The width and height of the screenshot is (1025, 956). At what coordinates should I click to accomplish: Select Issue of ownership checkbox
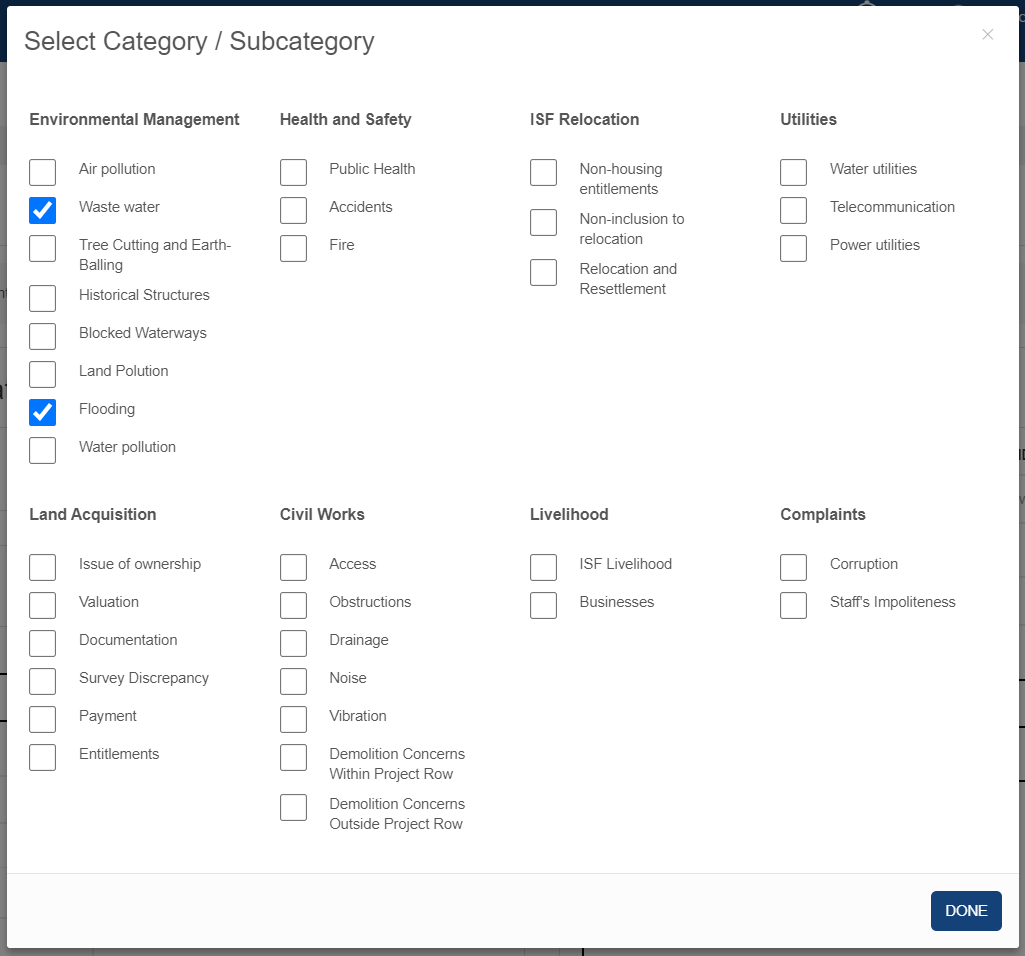[43, 567]
